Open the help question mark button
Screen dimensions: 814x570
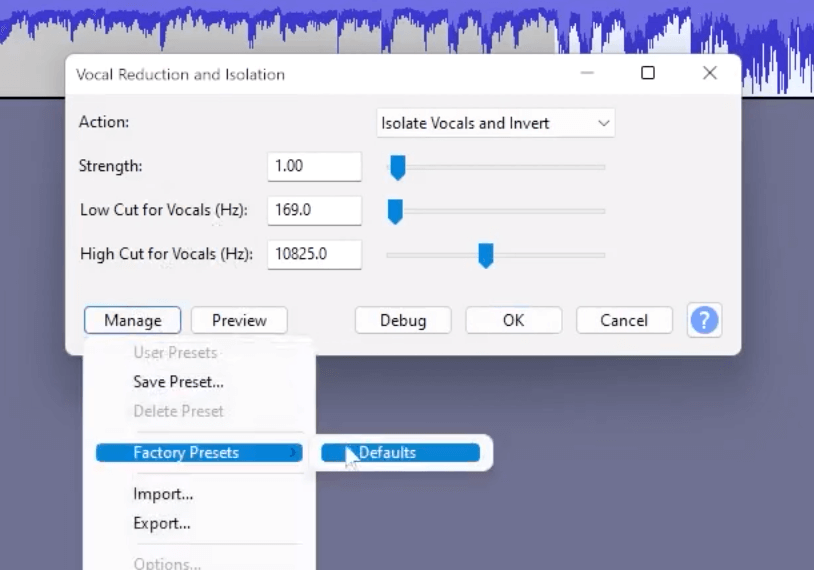coord(704,320)
